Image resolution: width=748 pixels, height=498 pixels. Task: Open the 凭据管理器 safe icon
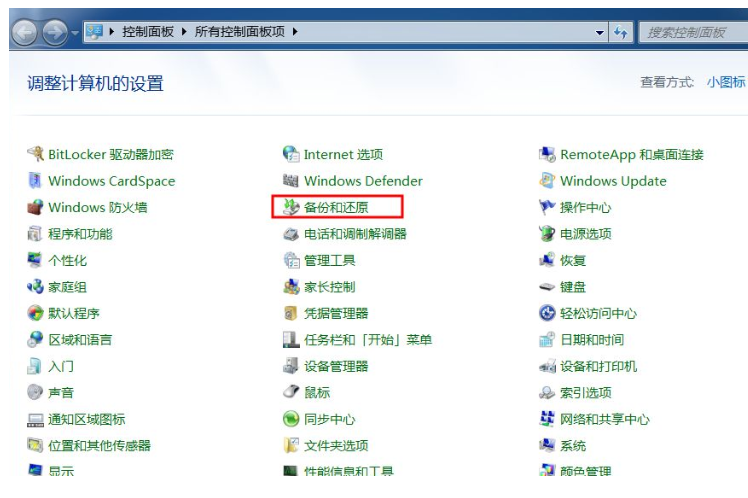[x=291, y=313]
